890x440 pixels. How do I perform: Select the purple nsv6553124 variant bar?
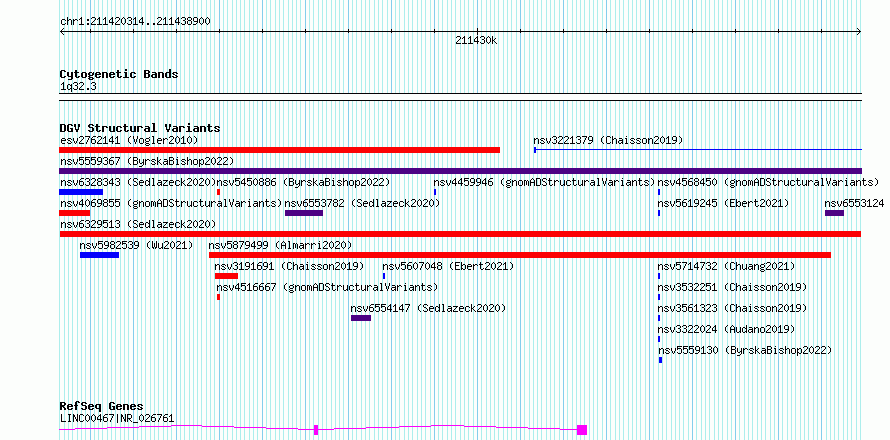834,213
